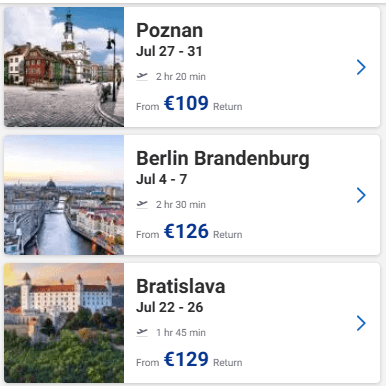Click the 1 hr 45 min flight duration
386x386 pixels.
(x=181, y=333)
